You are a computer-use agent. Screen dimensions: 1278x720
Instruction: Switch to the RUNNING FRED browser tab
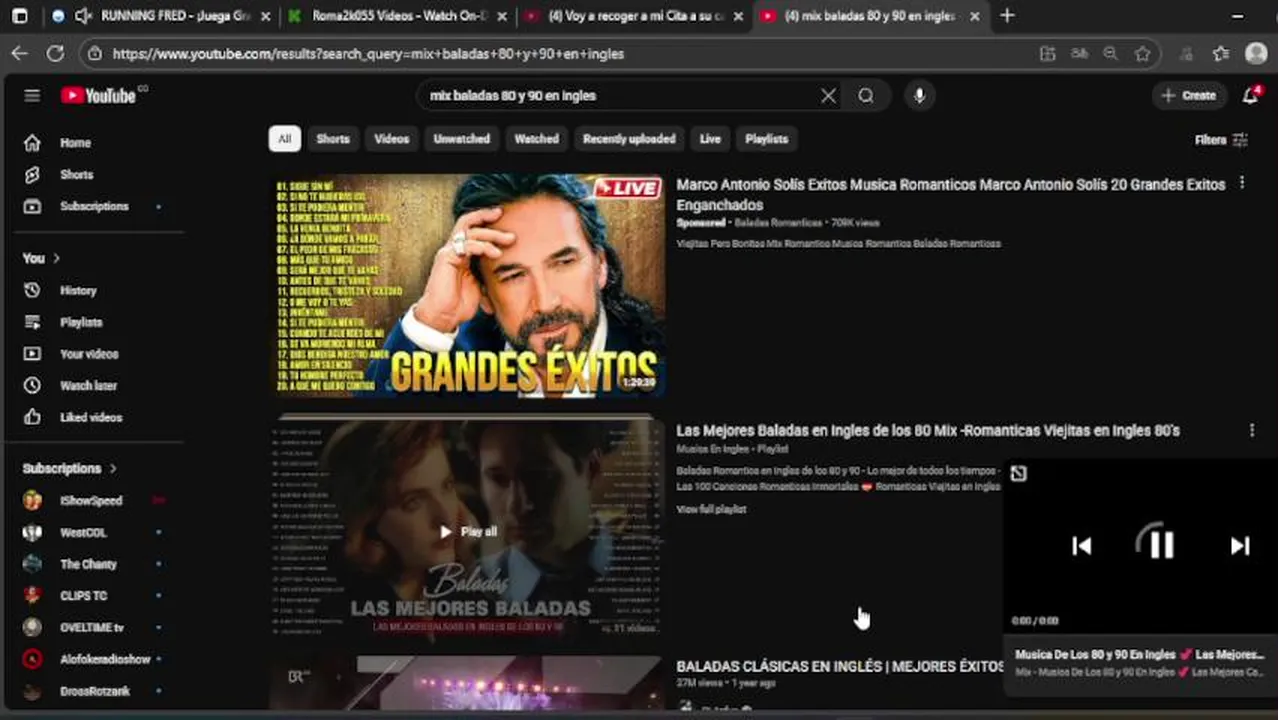click(162, 16)
